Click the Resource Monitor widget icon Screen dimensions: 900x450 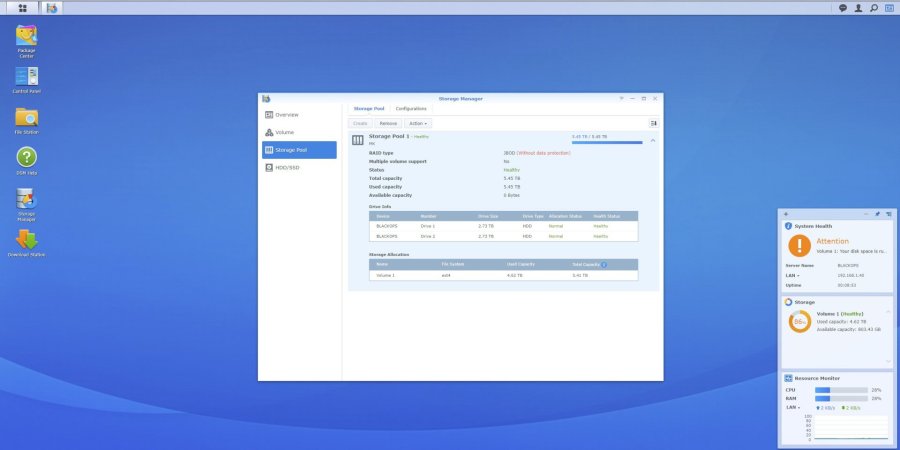789,378
